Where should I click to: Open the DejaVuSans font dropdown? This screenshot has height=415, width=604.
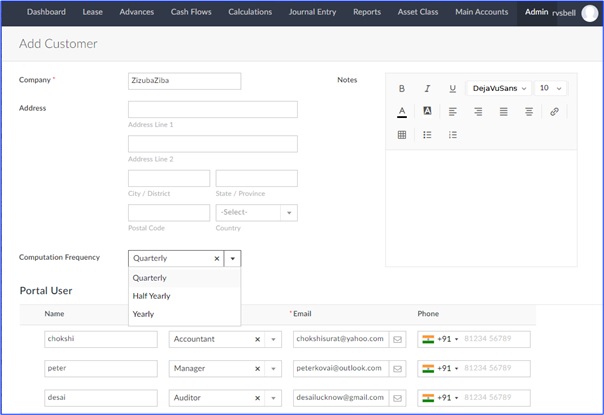click(497, 88)
